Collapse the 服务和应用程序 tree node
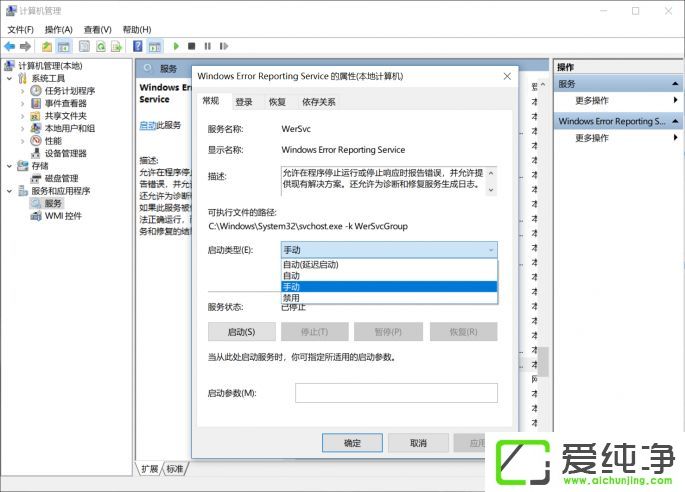The height and width of the screenshot is (492, 685). 10,191
